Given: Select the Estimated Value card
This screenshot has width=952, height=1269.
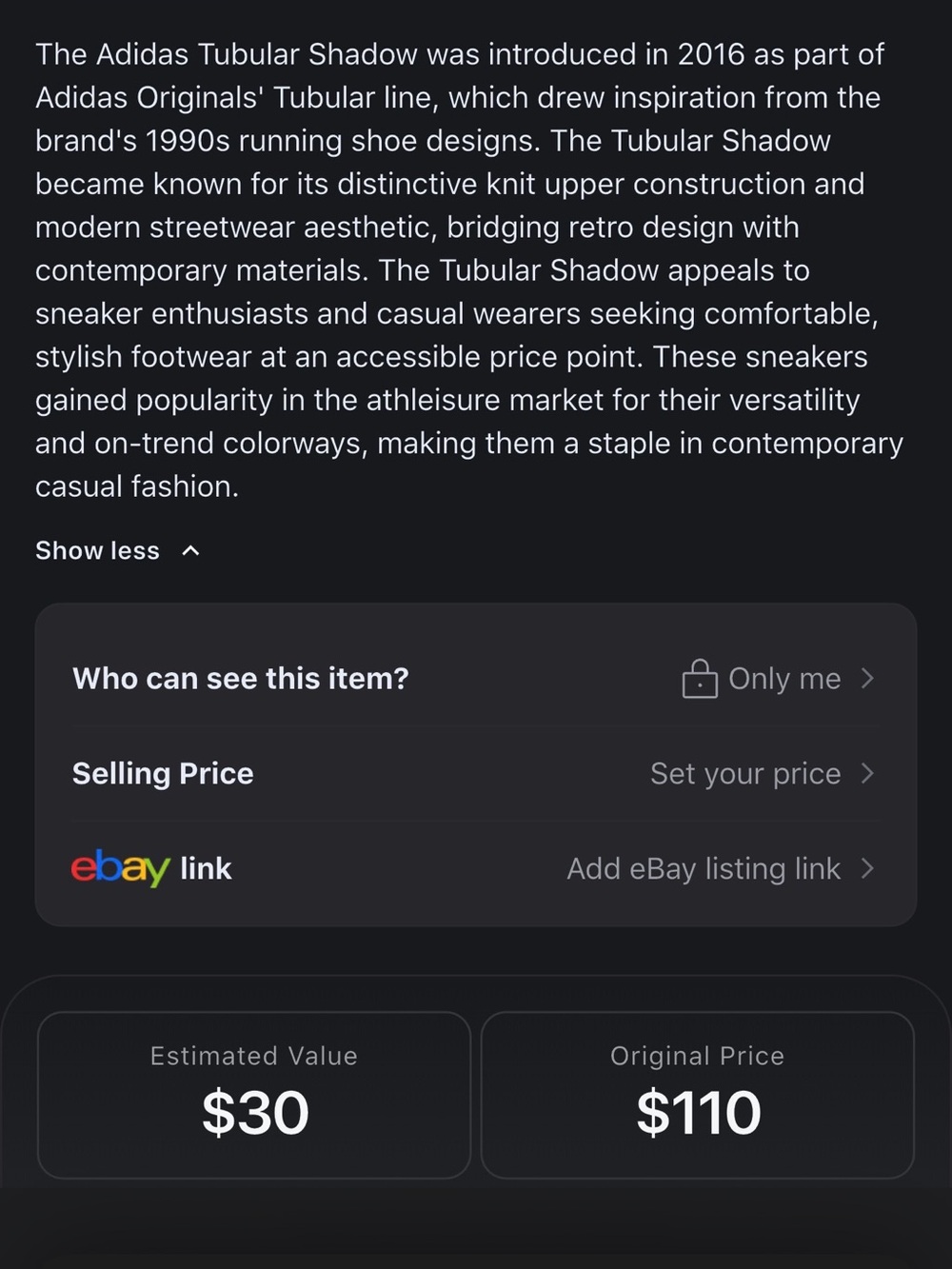Looking at the screenshot, I should pyautogui.click(x=254, y=1095).
